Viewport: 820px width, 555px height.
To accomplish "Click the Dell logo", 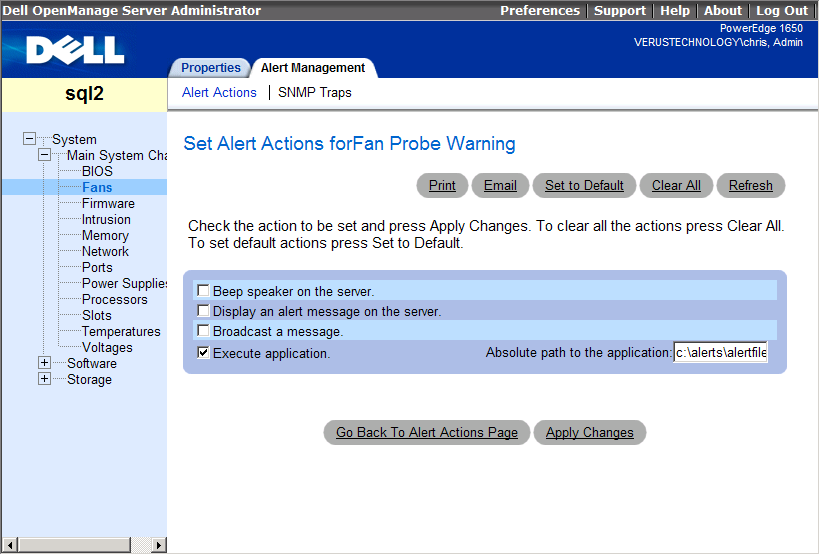I will point(75,50).
